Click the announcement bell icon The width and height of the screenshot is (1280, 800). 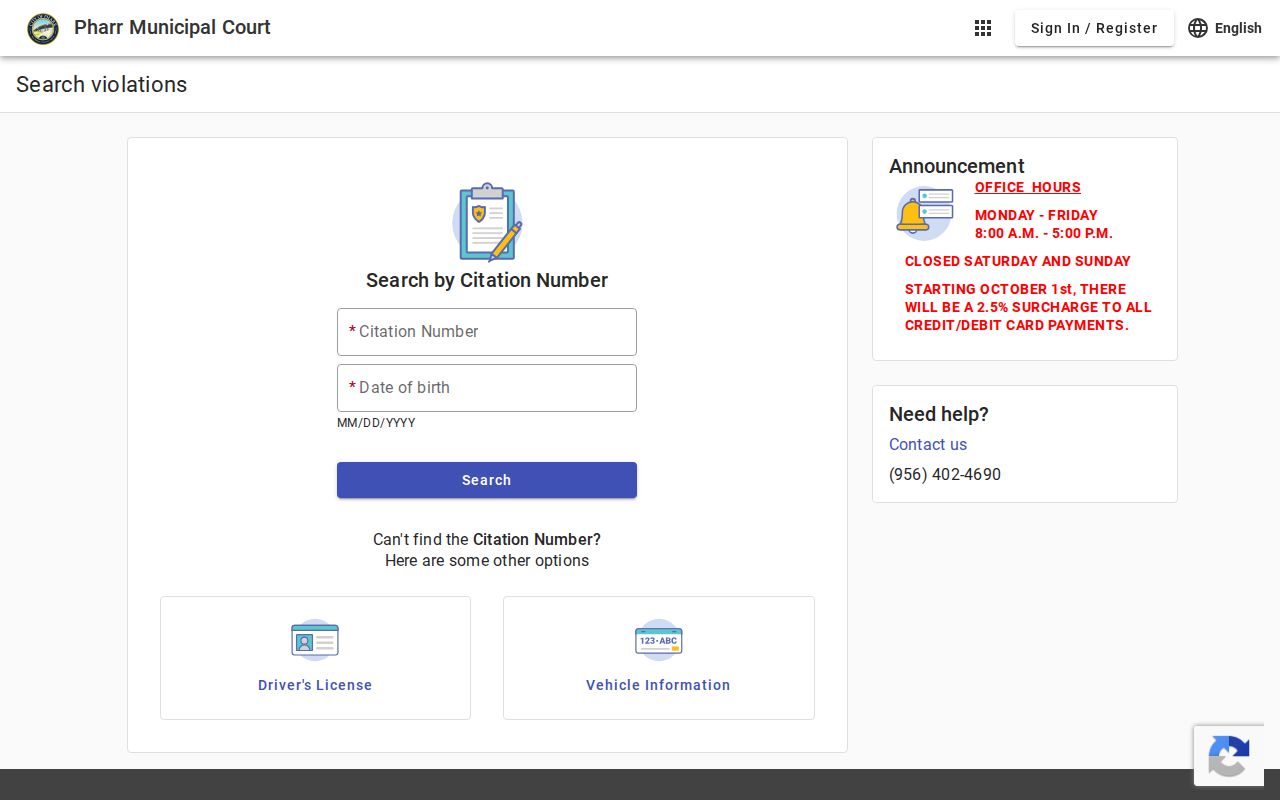coord(924,213)
